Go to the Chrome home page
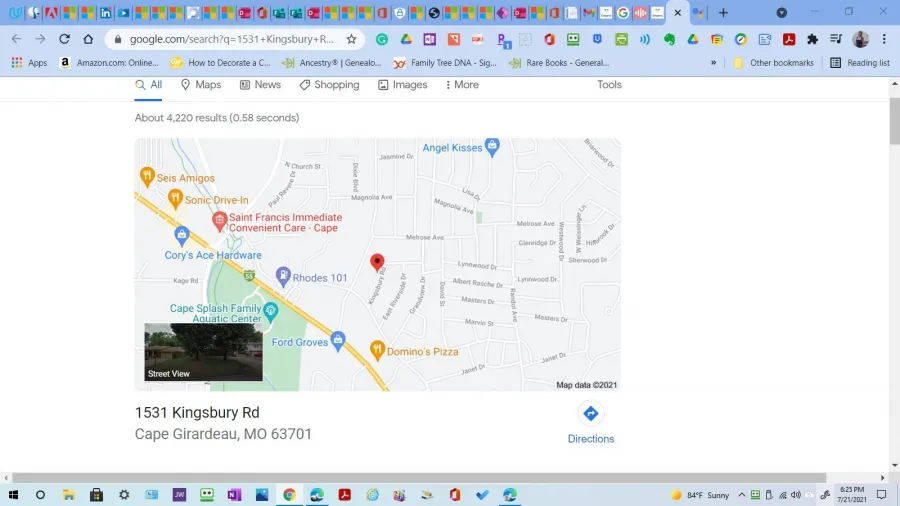The image size is (900, 506). click(x=88, y=39)
